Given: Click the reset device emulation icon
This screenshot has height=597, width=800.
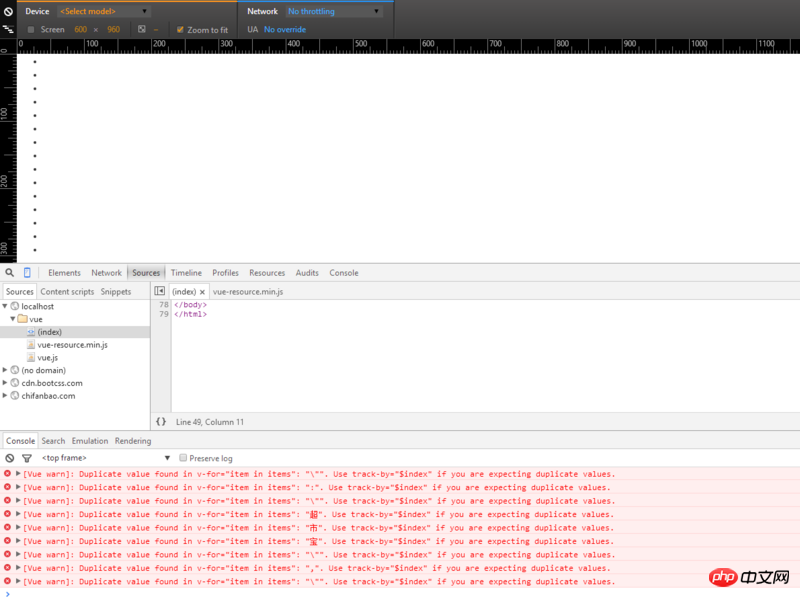Looking at the screenshot, I should (8, 11).
